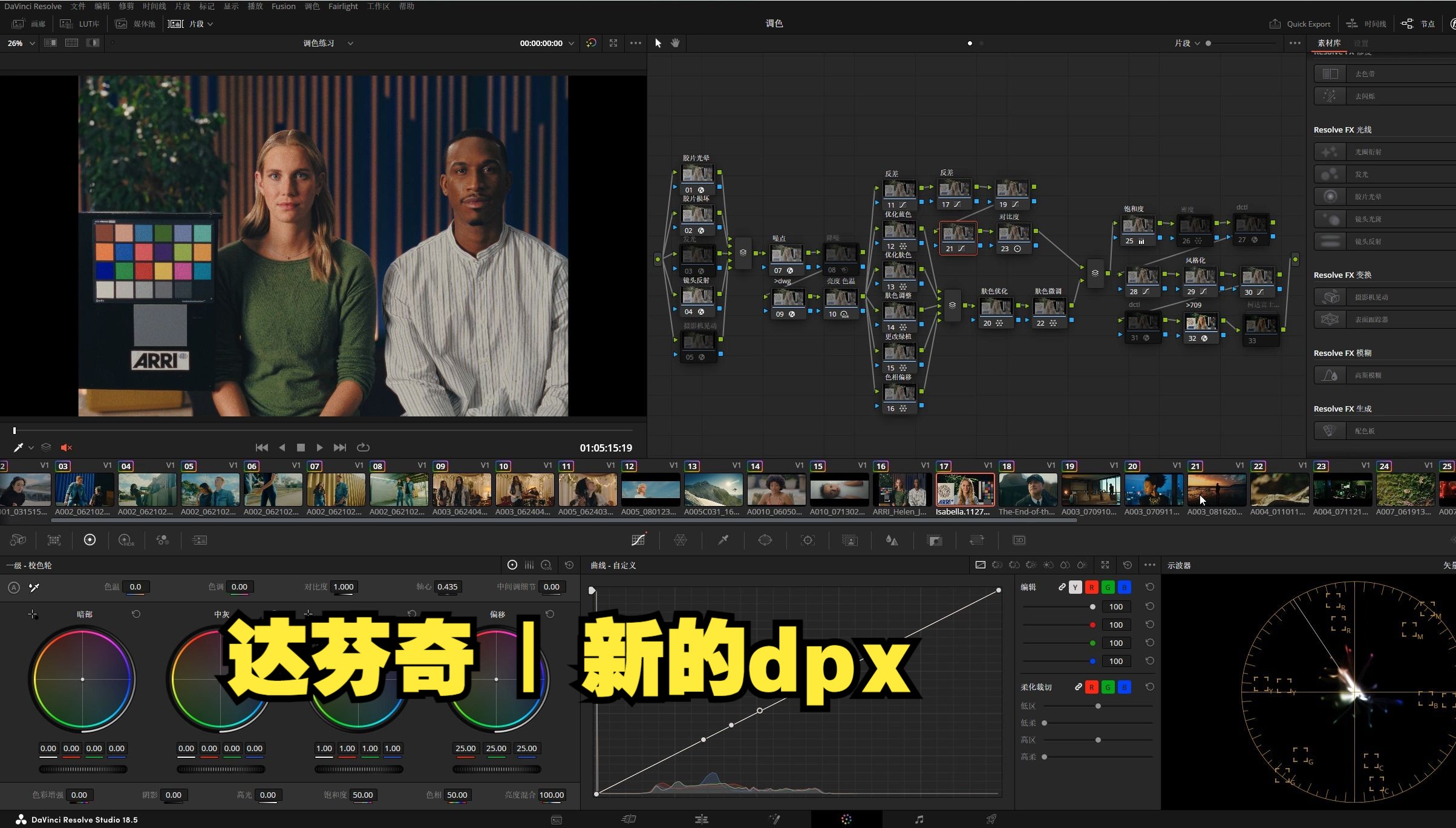Open the Qualifier palette

[x=723, y=540]
